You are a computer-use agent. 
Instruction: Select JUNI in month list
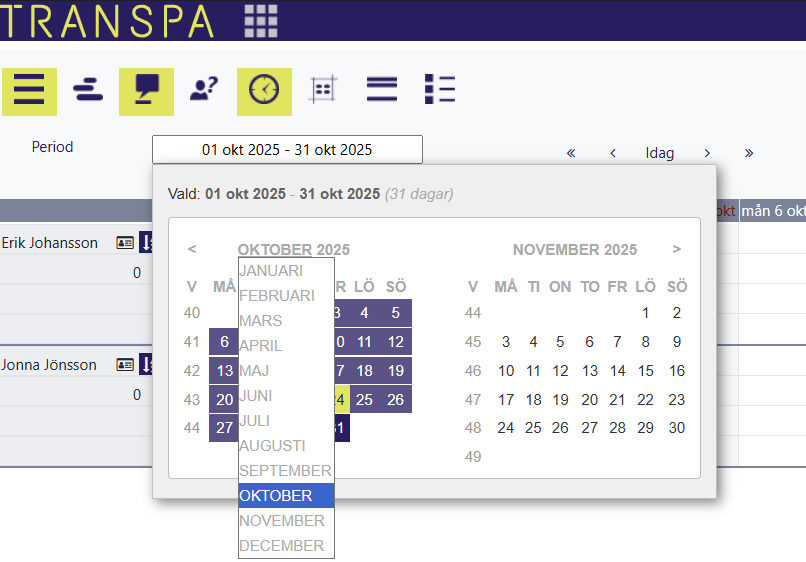coord(286,396)
